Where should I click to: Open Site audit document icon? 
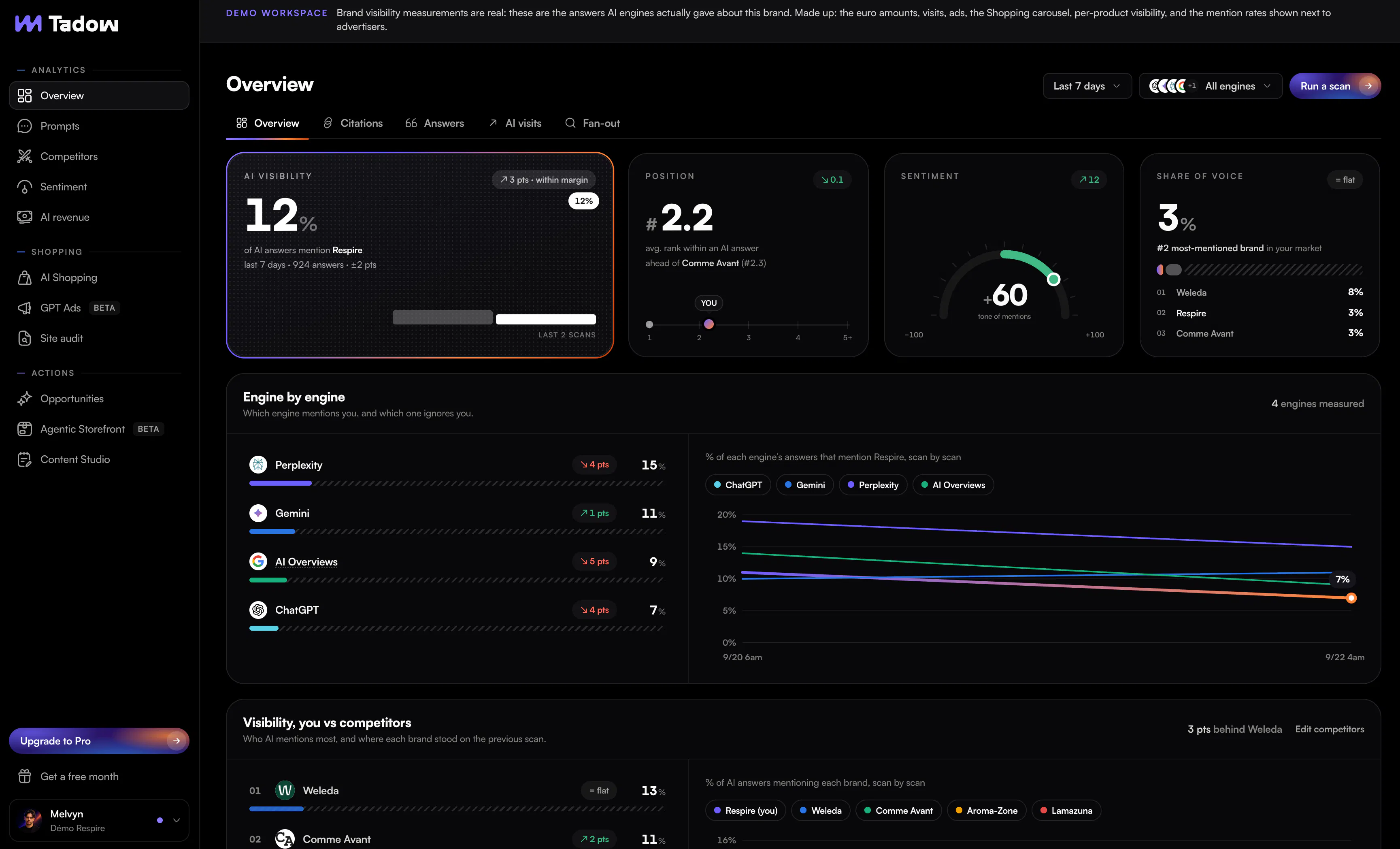coord(24,338)
